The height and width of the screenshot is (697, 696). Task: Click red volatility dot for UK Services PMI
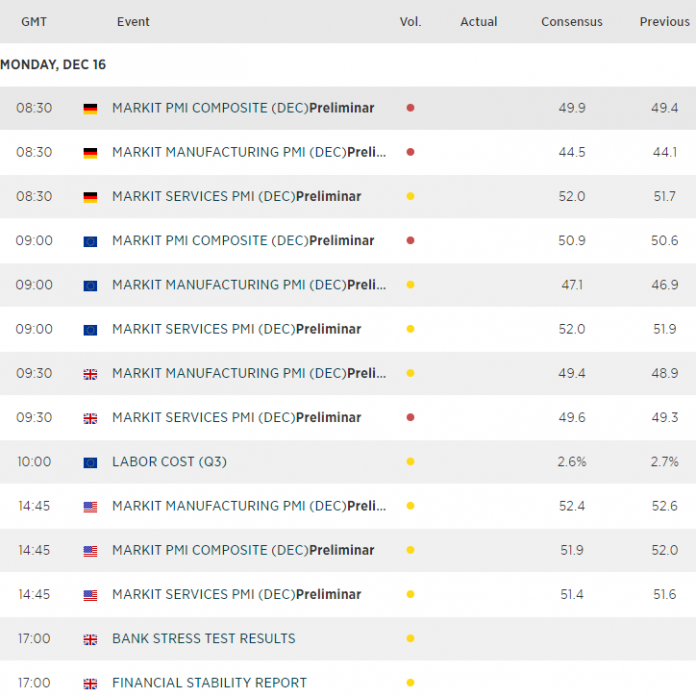point(410,417)
